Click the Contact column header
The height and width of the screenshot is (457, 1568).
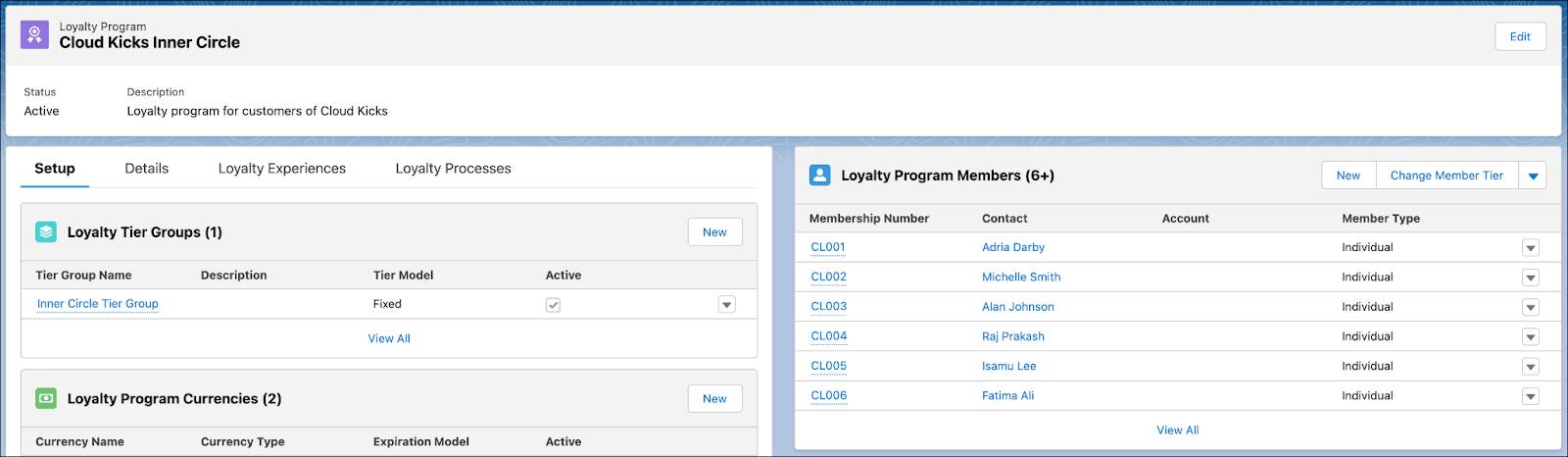1004,219
